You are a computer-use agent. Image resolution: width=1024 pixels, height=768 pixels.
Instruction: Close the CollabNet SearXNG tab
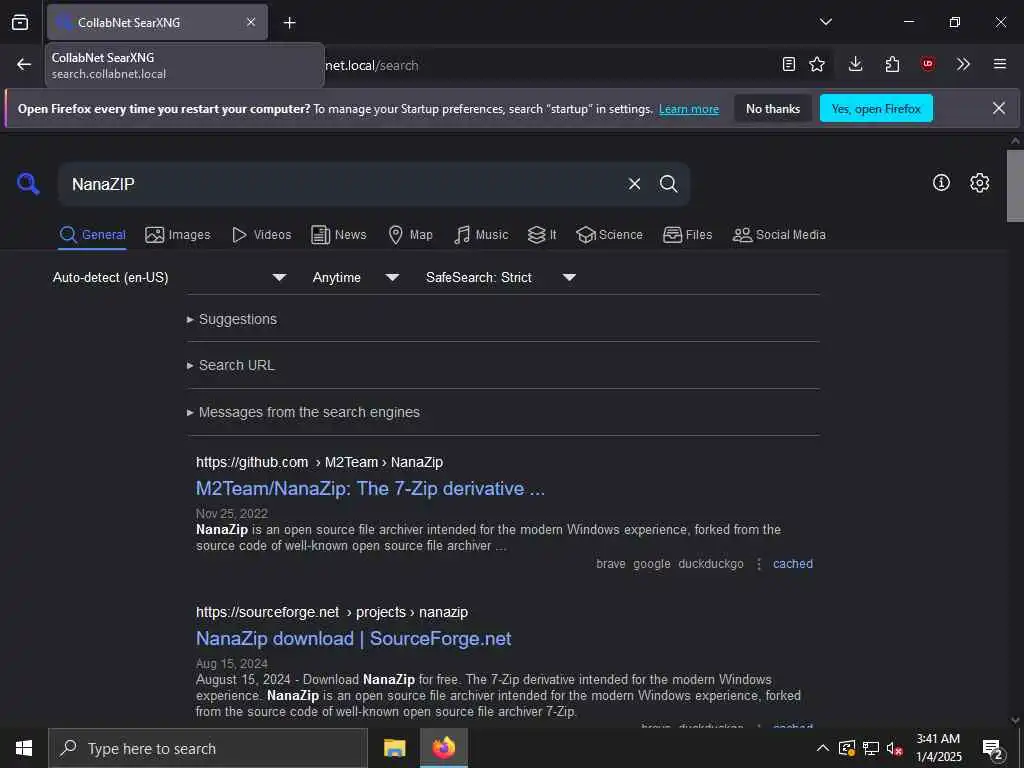point(251,22)
